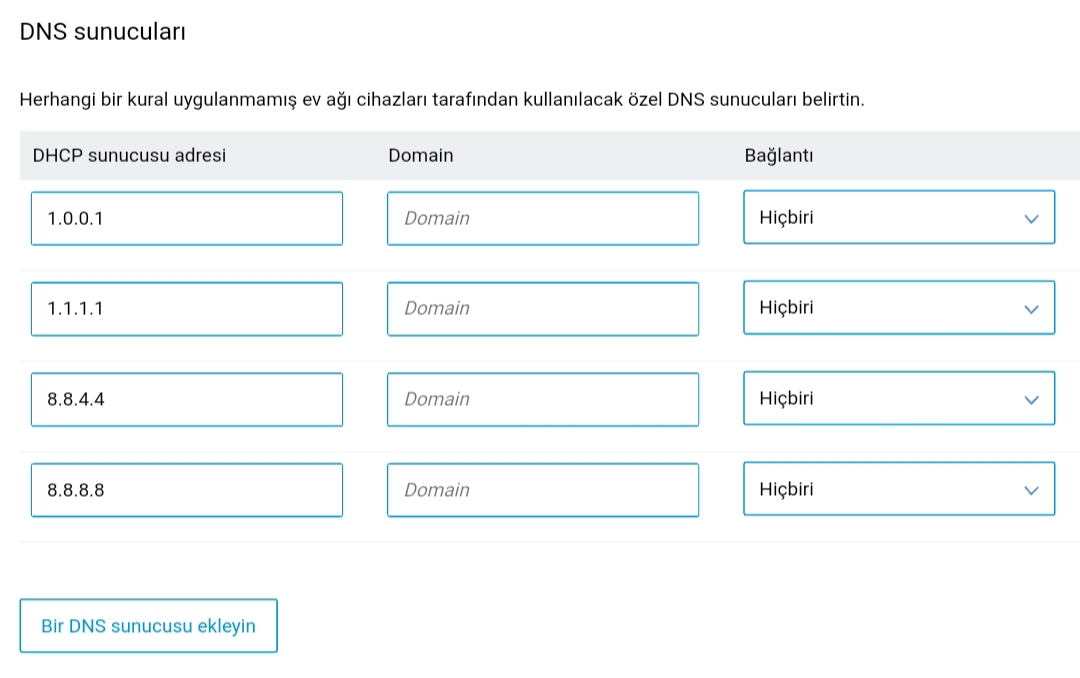Click the Domain field in the 8.8.4.4 row

(x=543, y=400)
